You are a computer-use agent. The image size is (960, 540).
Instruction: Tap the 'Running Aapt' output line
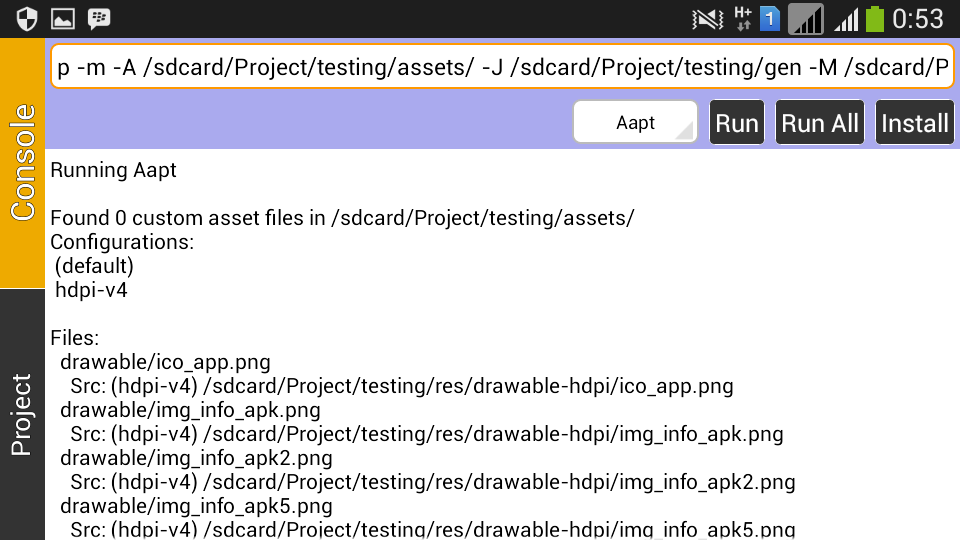tap(113, 170)
